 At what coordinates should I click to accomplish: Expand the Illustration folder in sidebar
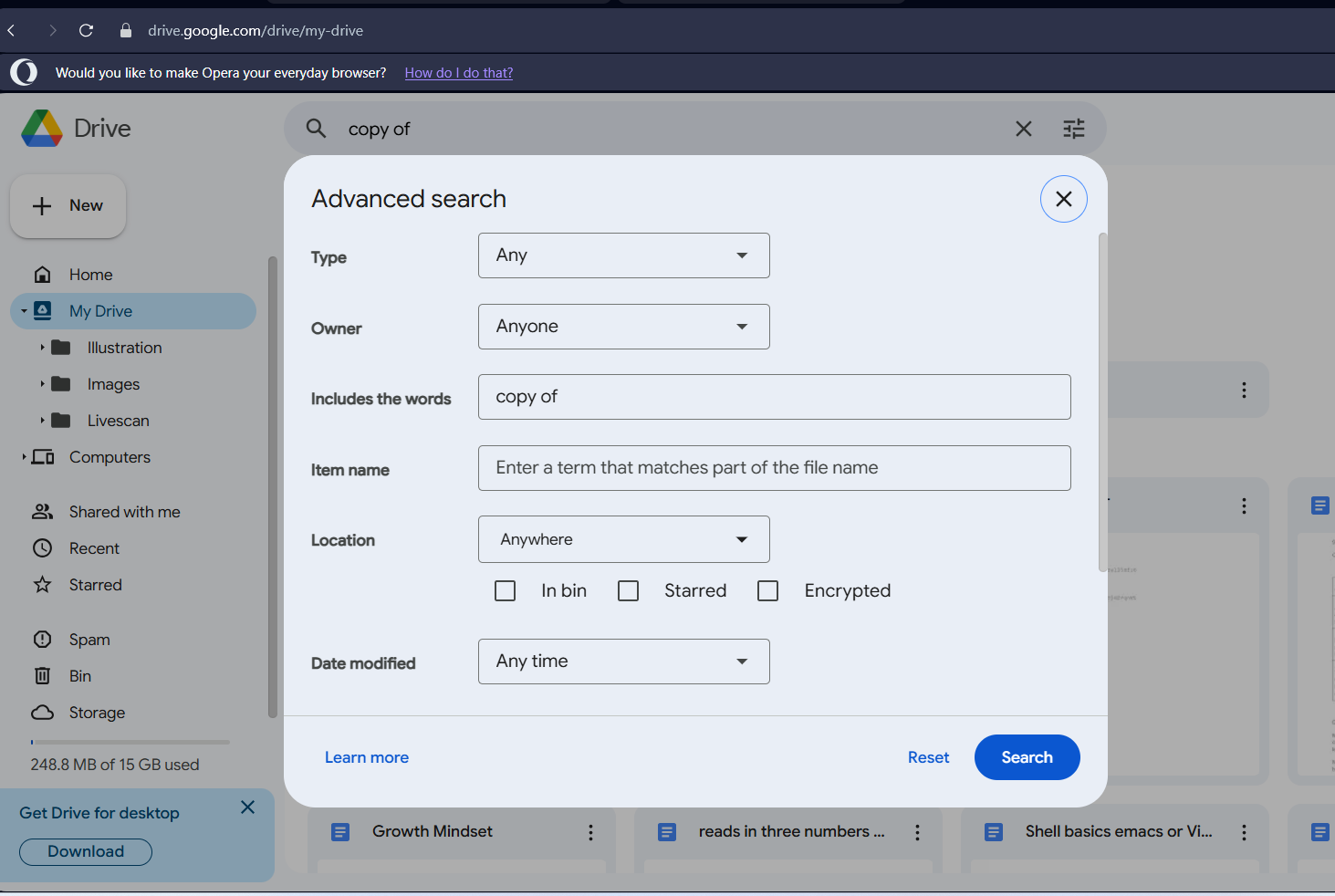click(42, 348)
